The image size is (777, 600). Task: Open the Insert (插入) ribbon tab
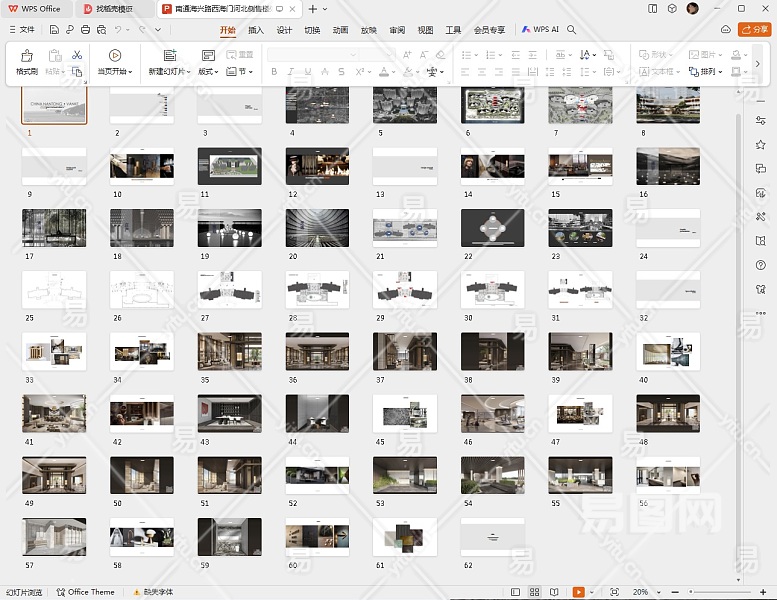point(256,30)
